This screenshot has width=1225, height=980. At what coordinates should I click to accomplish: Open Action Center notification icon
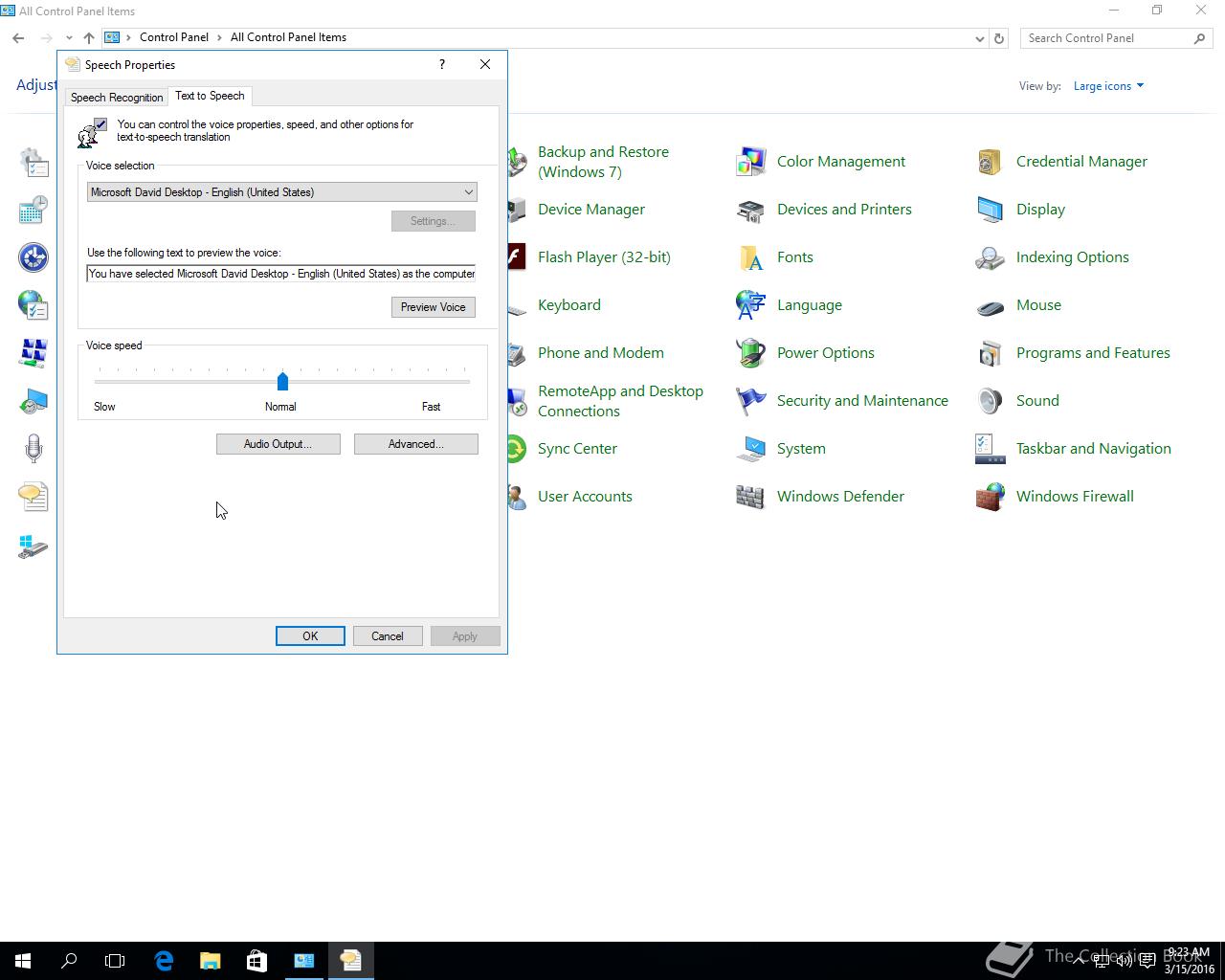1147,960
